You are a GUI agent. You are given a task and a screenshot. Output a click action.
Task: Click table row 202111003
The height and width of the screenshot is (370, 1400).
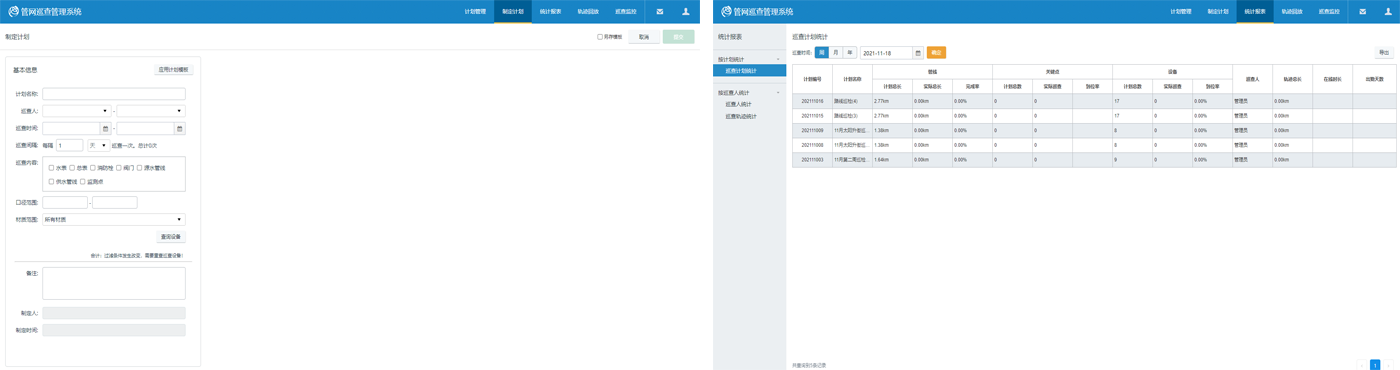[1094, 160]
